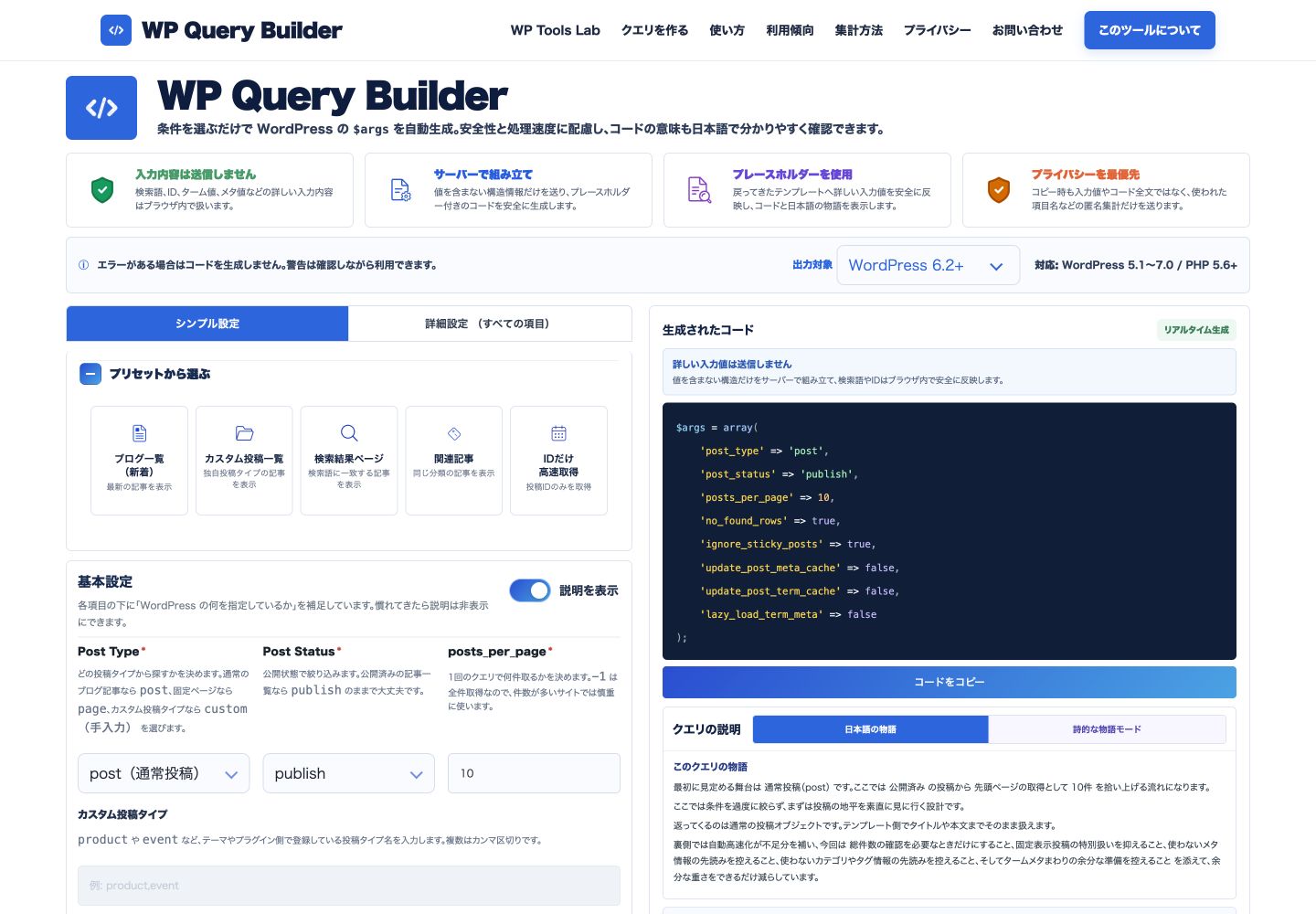Open the Post Status dropdown showing publish
This screenshot has width=1316, height=914.
(348, 773)
